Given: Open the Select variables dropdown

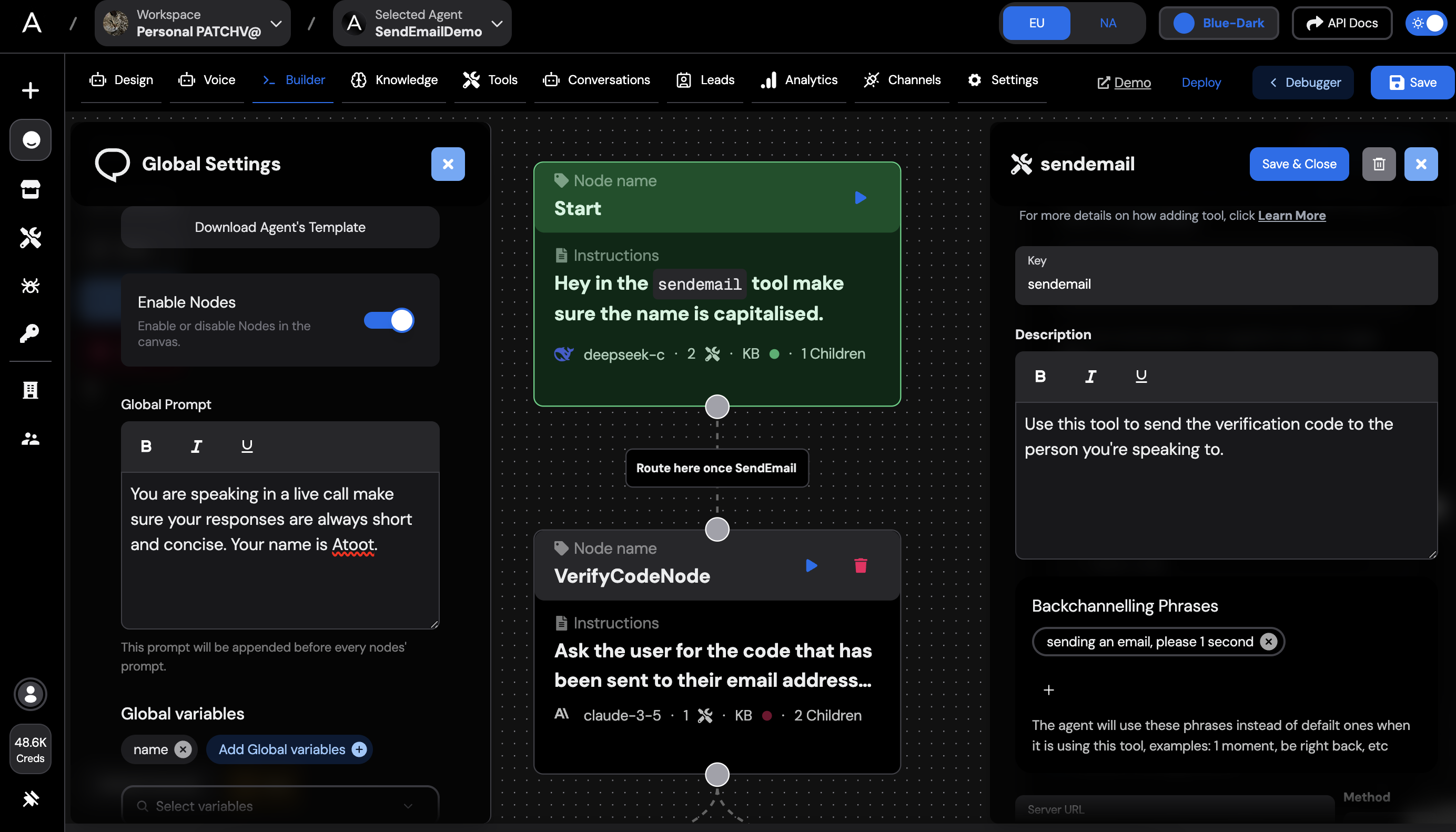Looking at the screenshot, I should 280,806.
